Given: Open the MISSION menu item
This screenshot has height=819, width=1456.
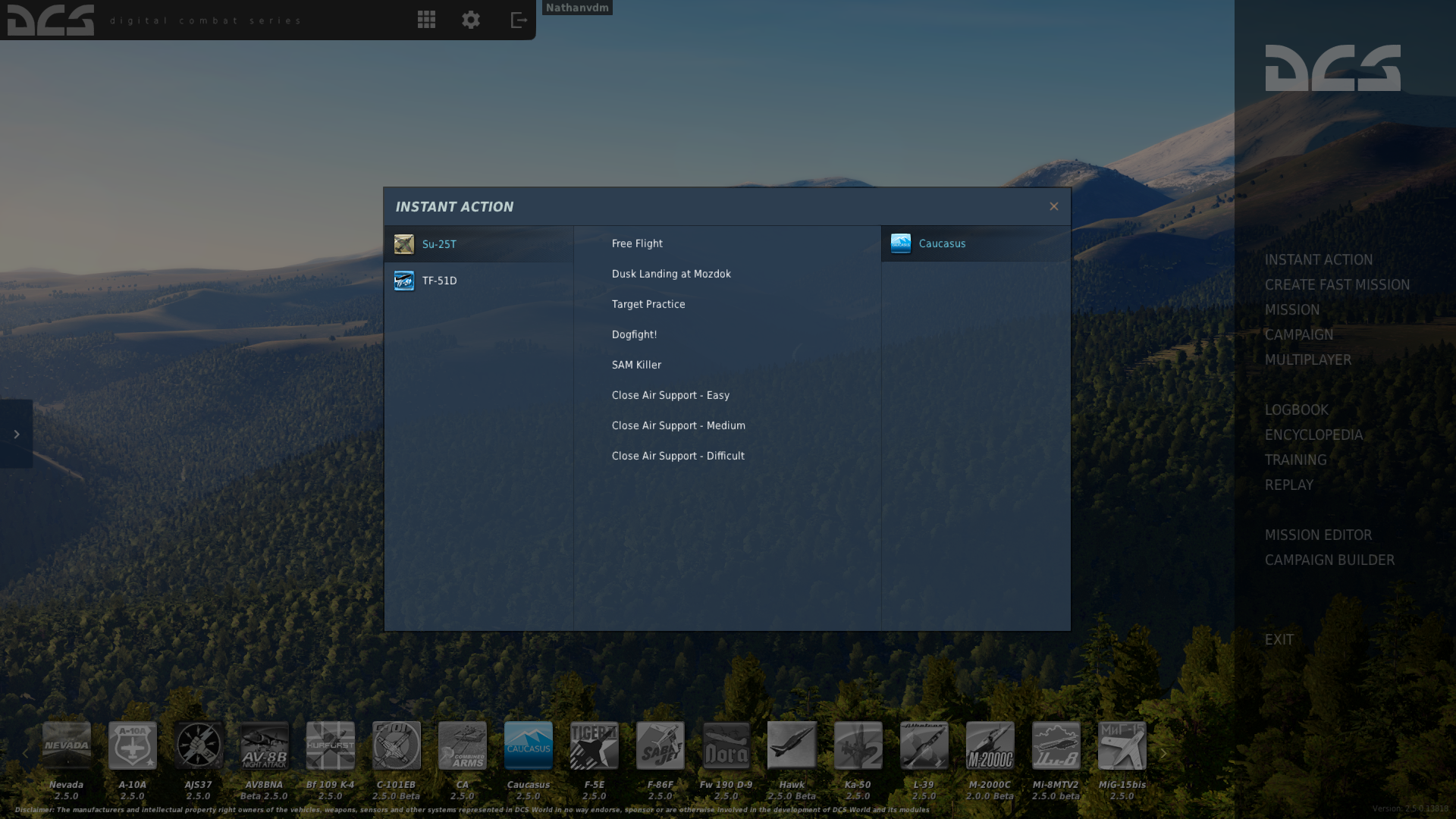Looking at the screenshot, I should point(1292,310).
